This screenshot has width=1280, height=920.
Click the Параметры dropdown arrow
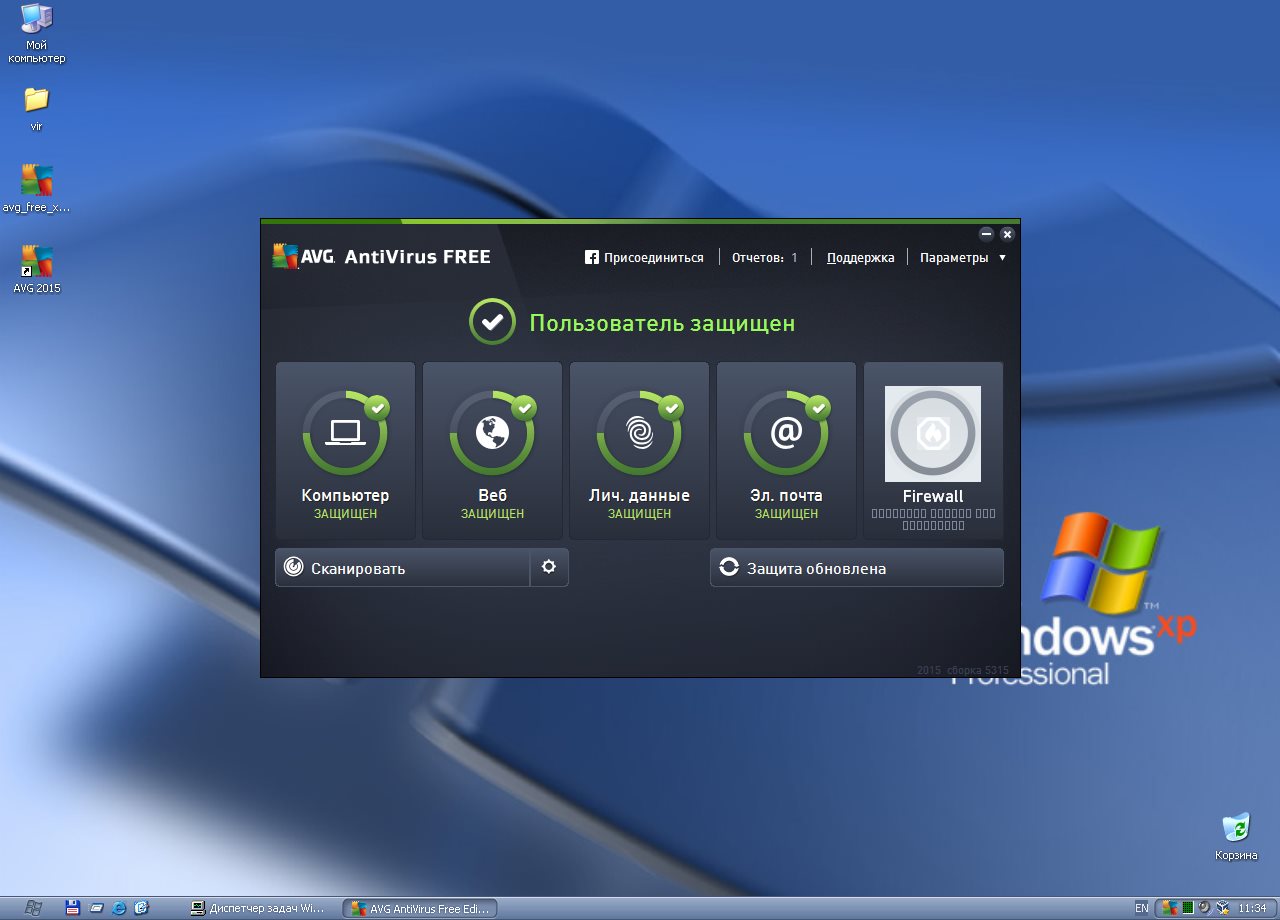[x=1002, y=258]
